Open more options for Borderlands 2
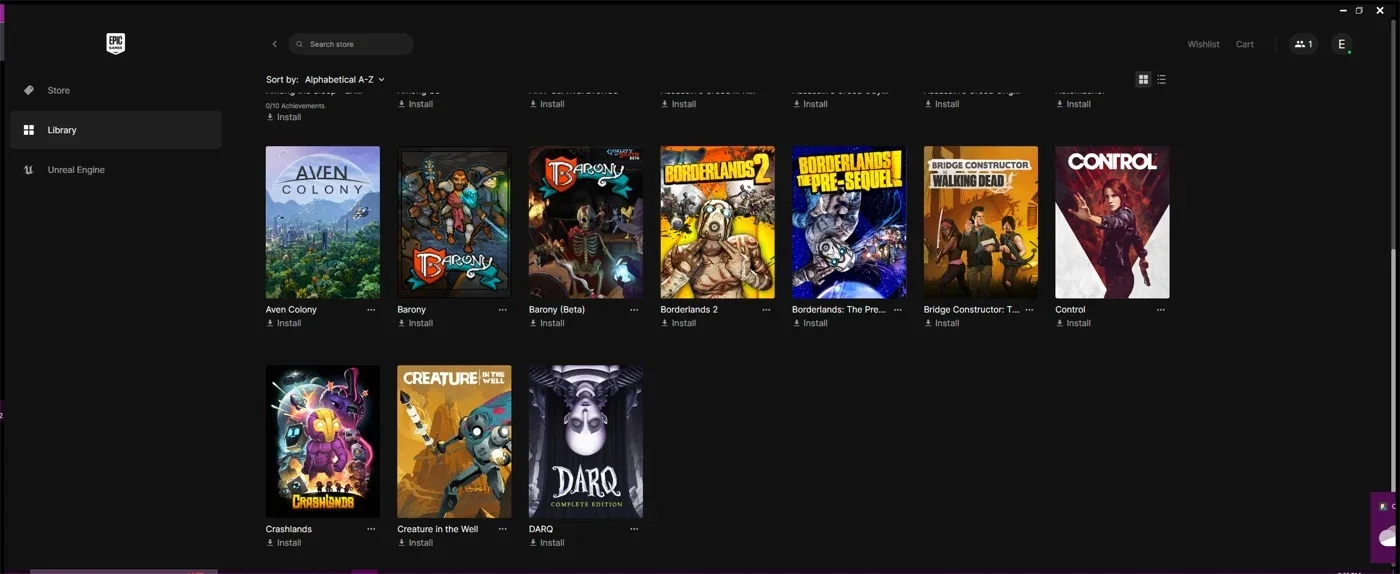The image size is (1400, 574). click(766, 310)
